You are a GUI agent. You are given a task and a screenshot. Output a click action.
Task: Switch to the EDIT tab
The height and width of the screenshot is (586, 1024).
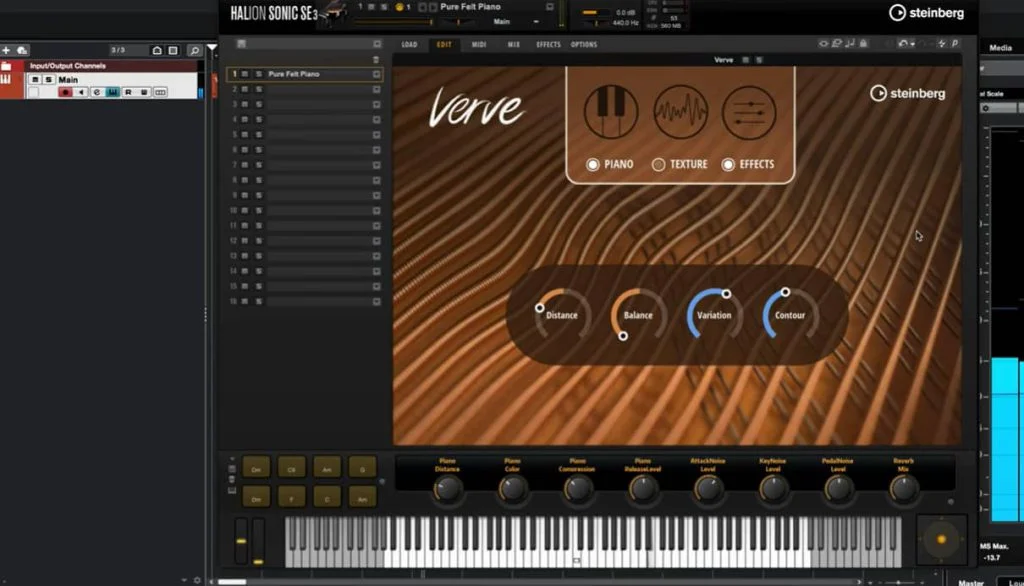pos(444,44)
